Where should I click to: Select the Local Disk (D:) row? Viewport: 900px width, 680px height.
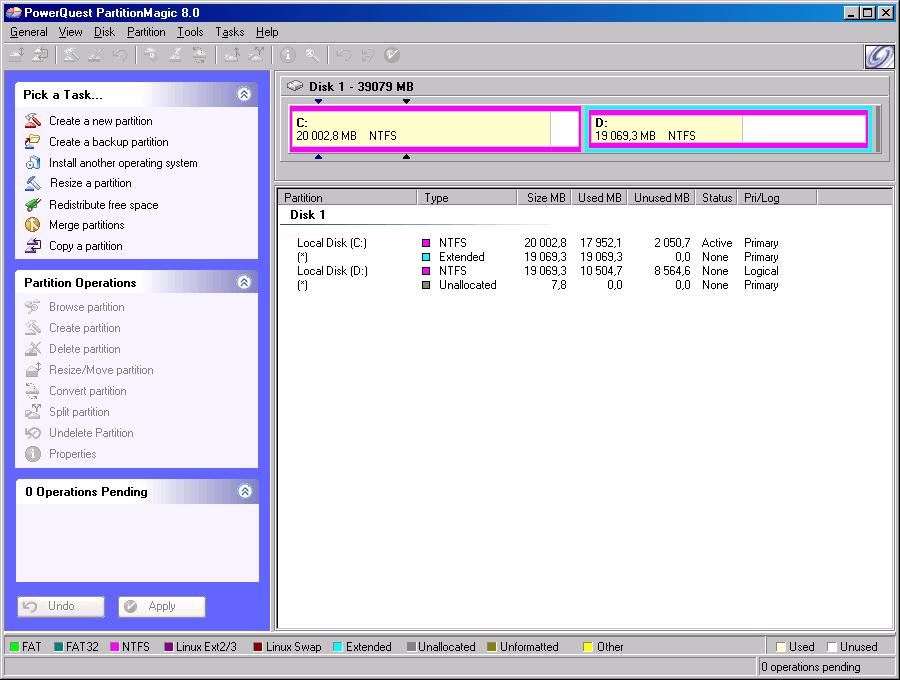pyautogui.click(x=537, y=271)
